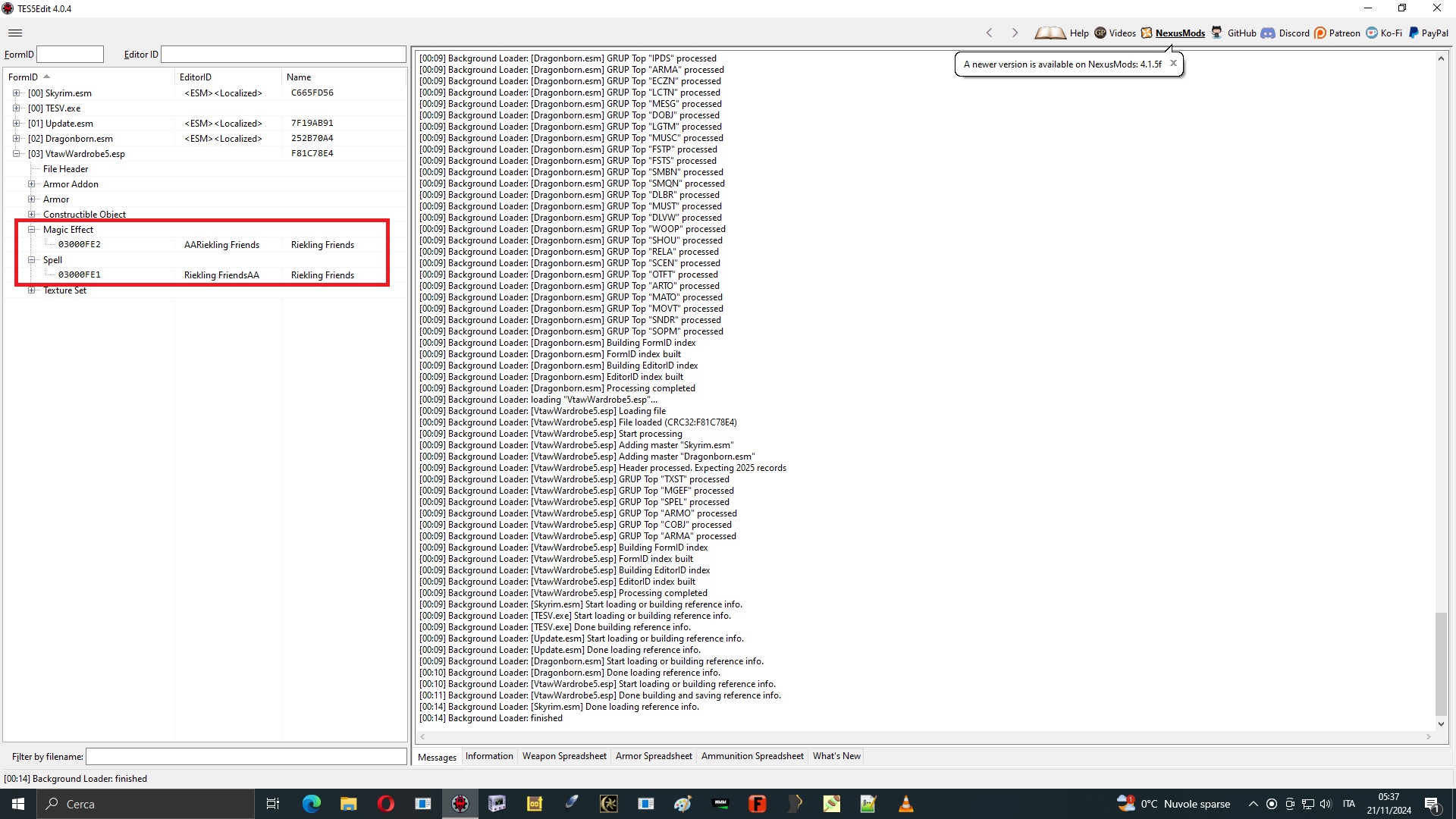Click the back navigation arrow
The width and height of the screenshot is (1456, 819).
coord(989,33)
